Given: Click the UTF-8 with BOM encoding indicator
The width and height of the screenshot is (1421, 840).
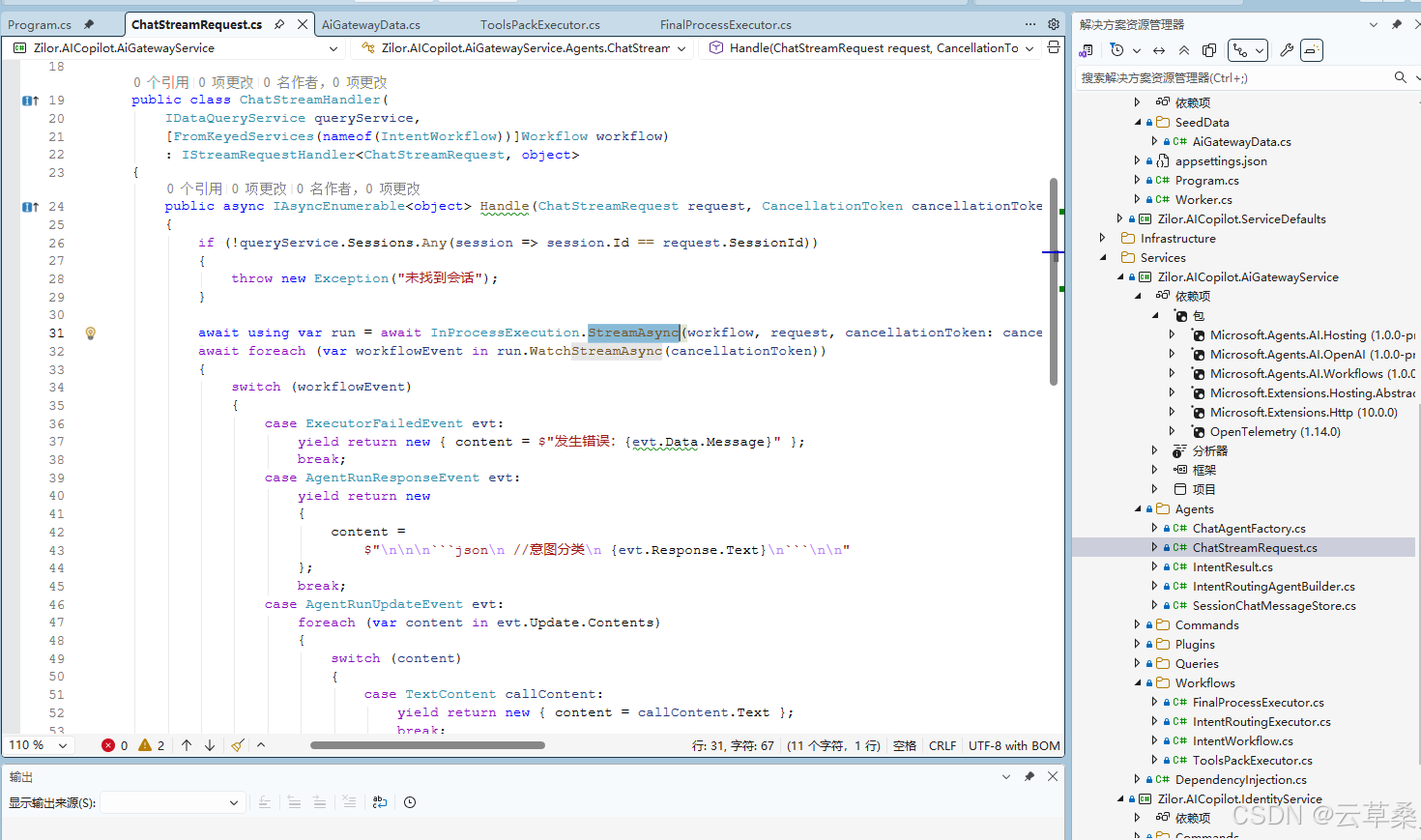Looking at the screenshot, I should 1014,745.
